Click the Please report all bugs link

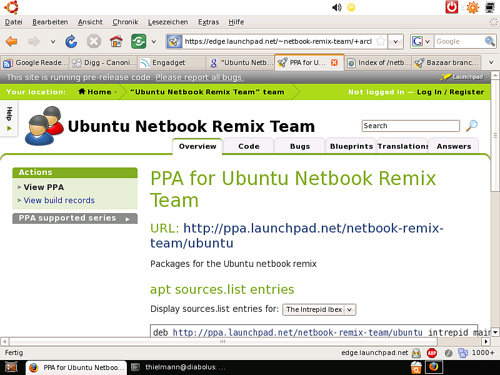click(199, 77)
